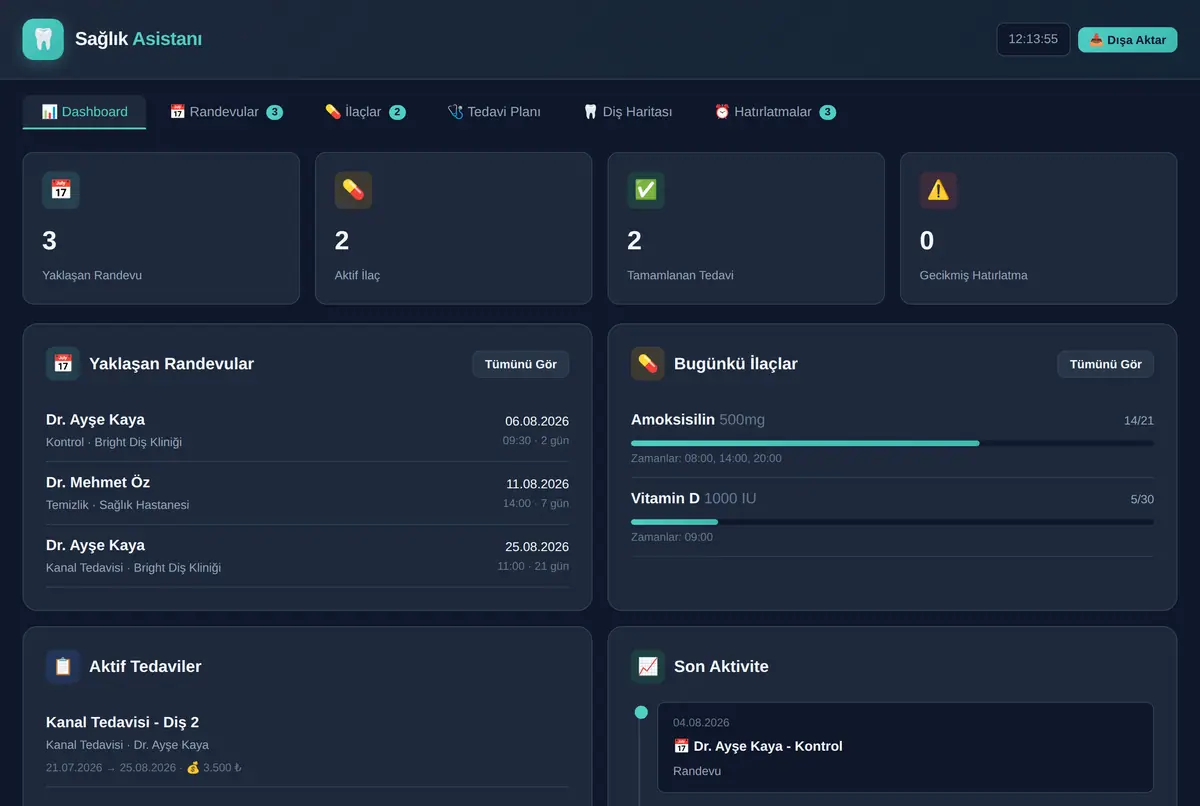Image resolution: width=1200 pixels, height=806 pixels.
Task: Click the chart icon beside Son Aktivite
Action: pos(648,666)
